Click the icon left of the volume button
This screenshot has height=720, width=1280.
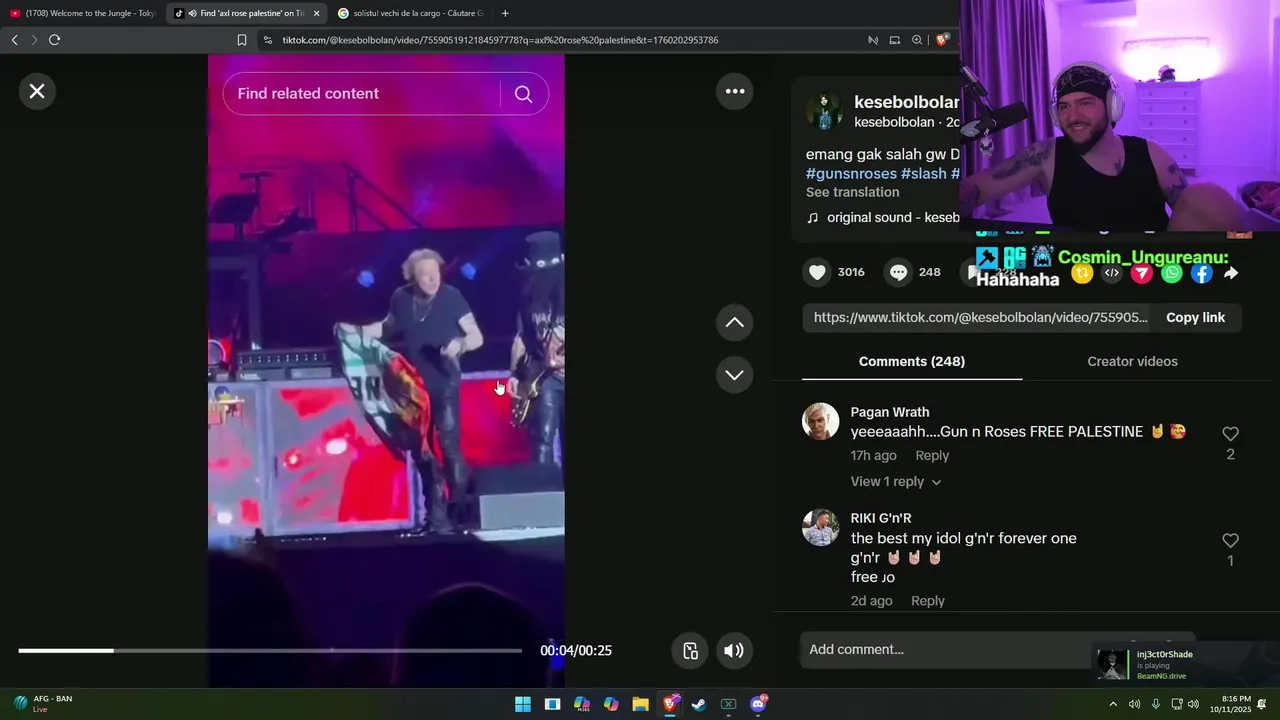click(x=690, y=651)
